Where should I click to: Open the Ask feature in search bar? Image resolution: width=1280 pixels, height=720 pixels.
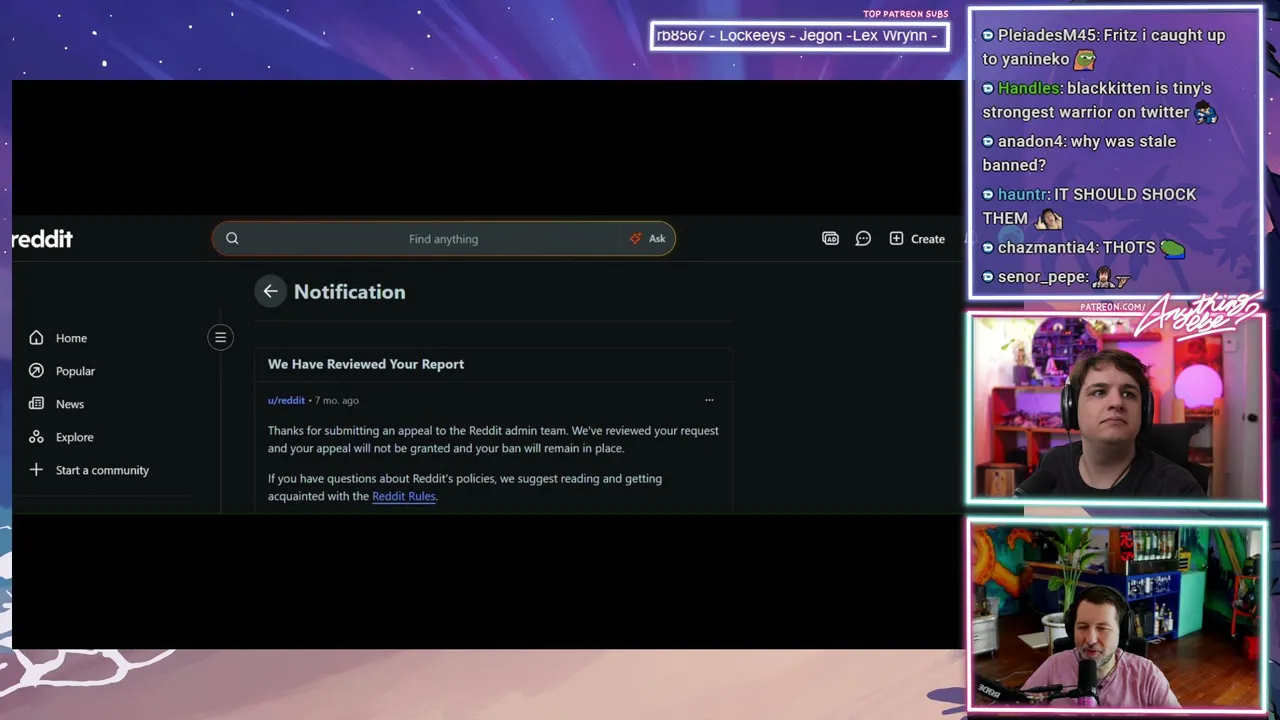point(648,239)
